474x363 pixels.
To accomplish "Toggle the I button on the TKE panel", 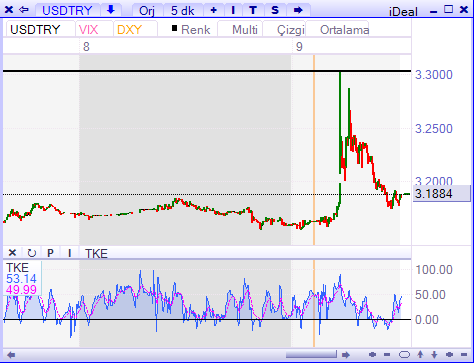I will click(x=70, y=253).
